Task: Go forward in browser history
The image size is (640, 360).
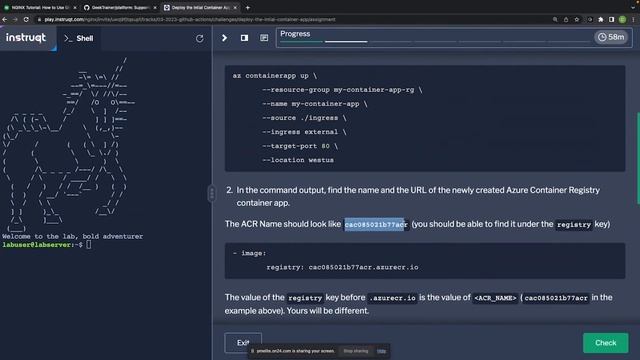Action: pos(15,19)
